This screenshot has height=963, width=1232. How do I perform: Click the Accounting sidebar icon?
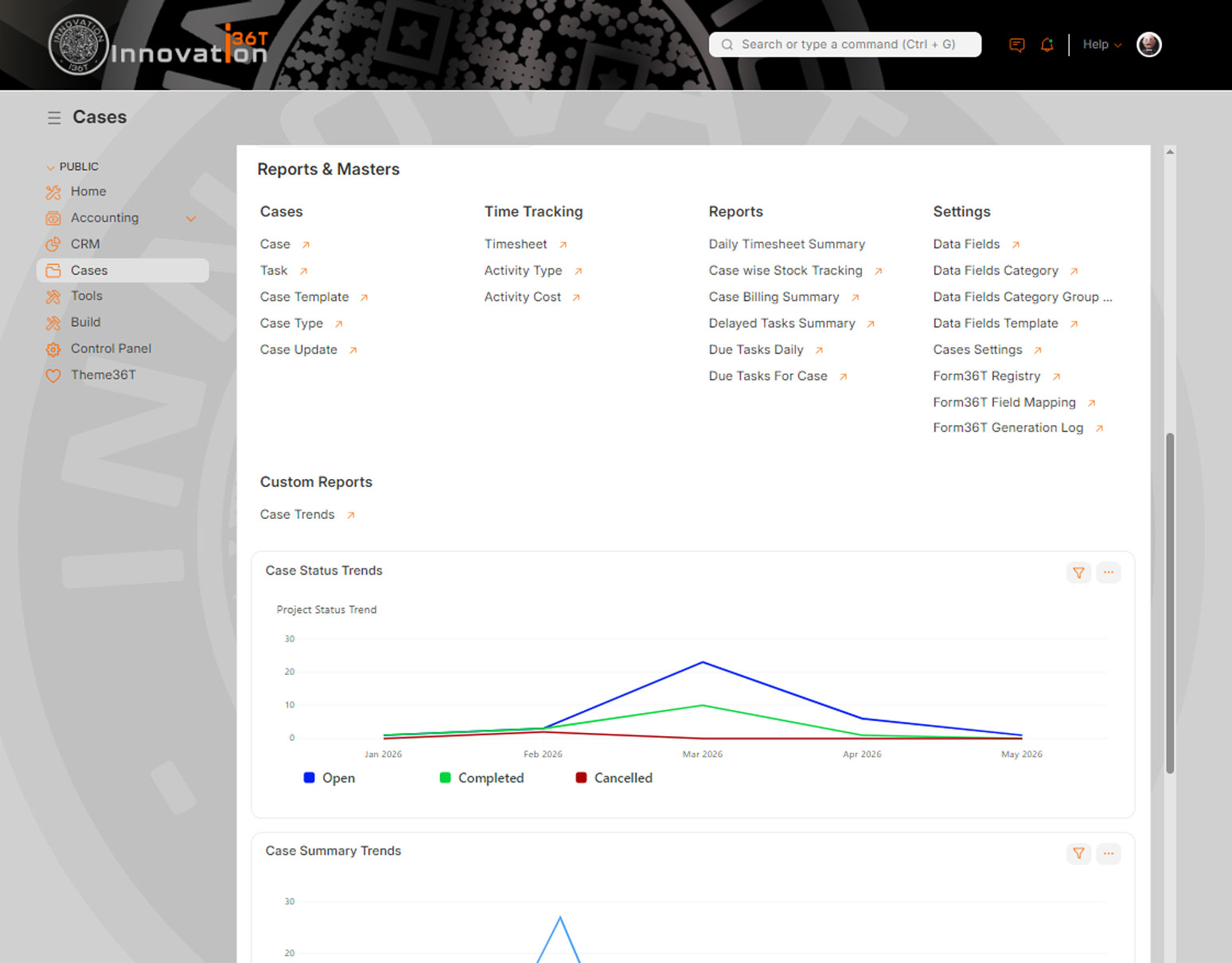point(53,218)
